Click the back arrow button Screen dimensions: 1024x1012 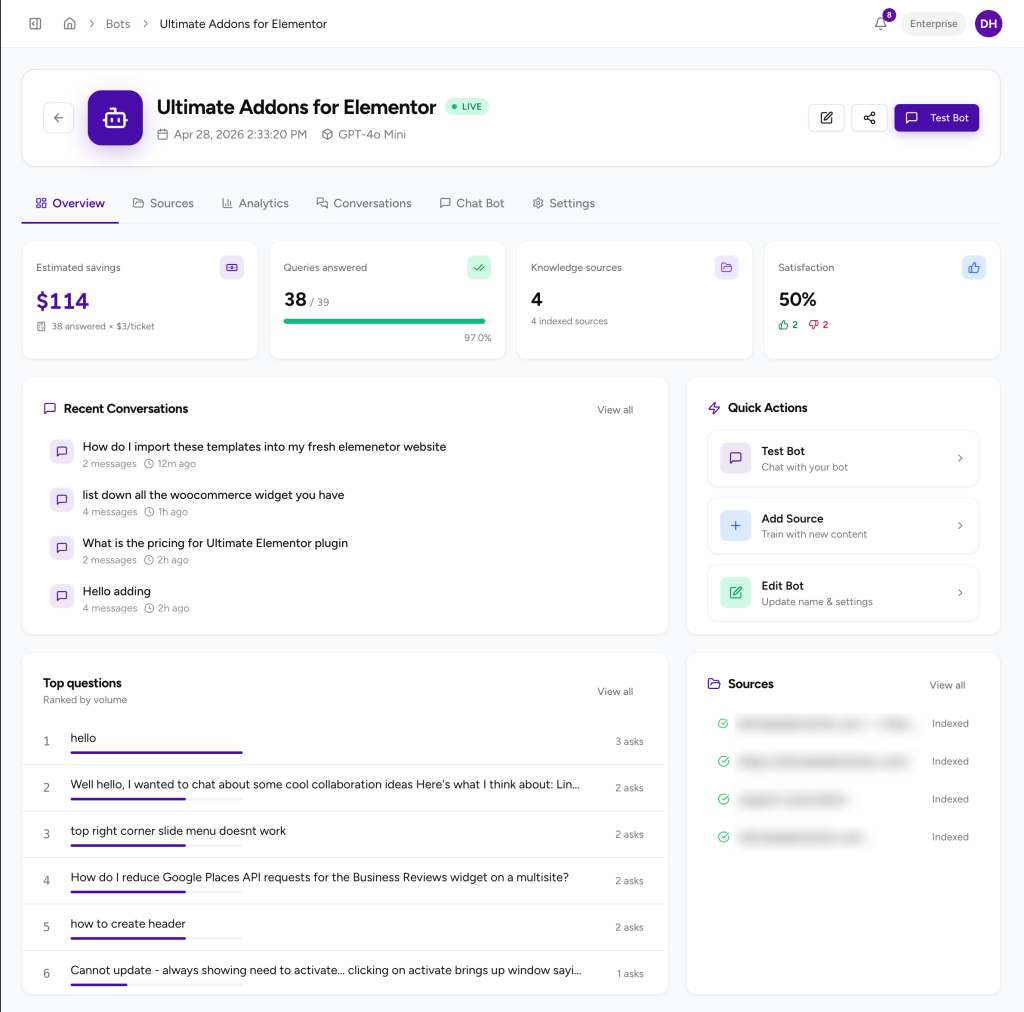(58, 118)
